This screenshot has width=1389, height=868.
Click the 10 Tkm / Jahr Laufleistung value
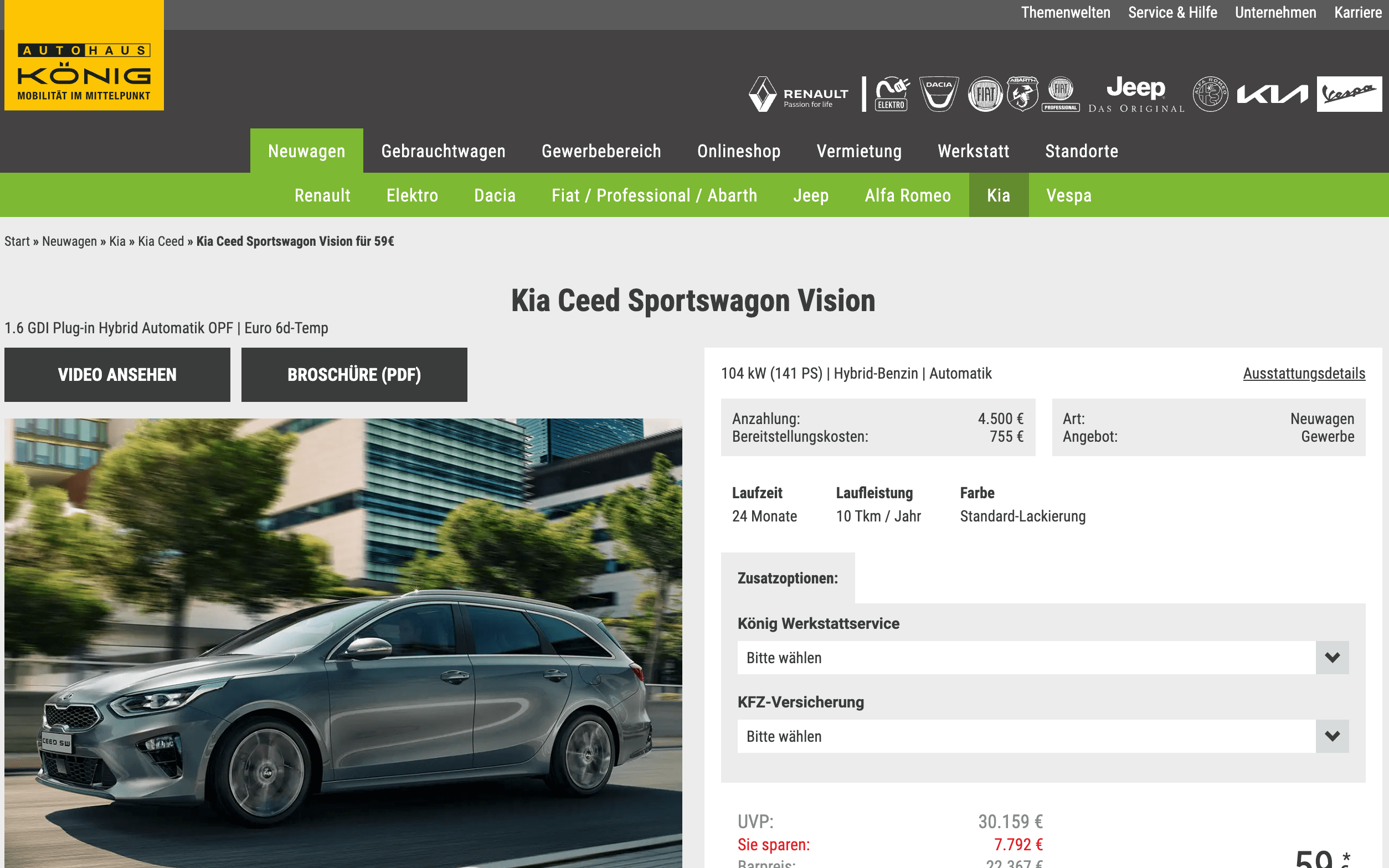(878, 516)
